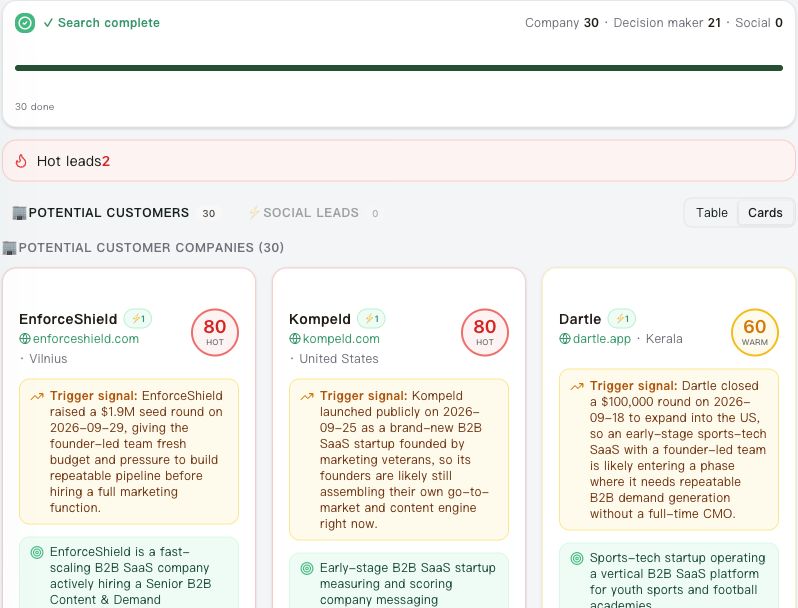Click the '30 done' status text
This screenshot has width=798, height=608.
(x=35, y=107)
